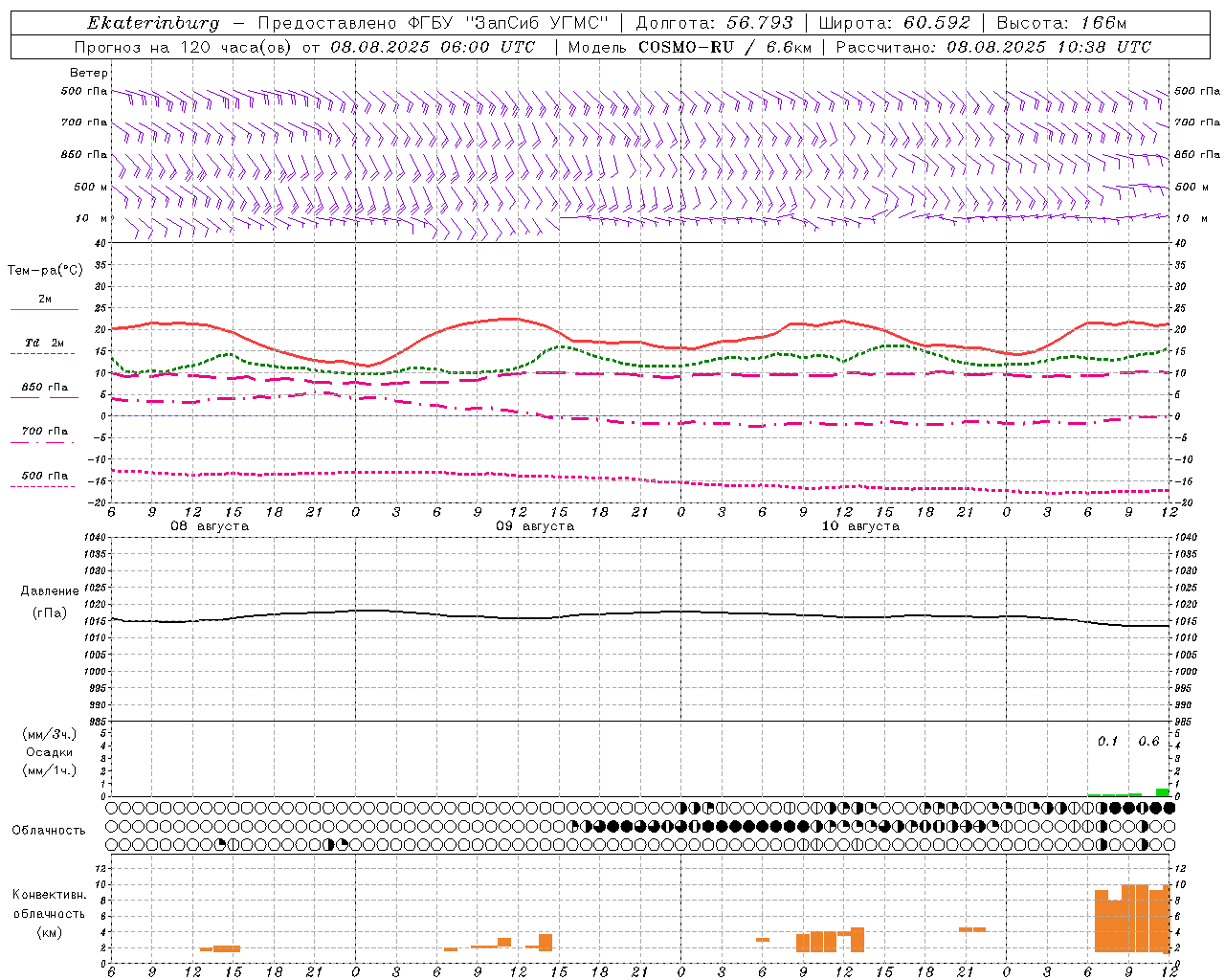Click the tall green precipitation bar under 0.6
This screenshot has width=1225, height=980.
(1162, 792)
